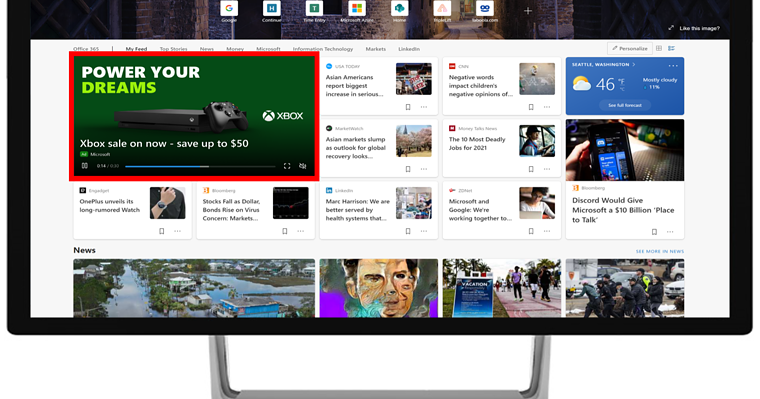Screen dimensions: 760x399
Task: Make the Xbox ad video fullscreen
Action: [287, 166]
